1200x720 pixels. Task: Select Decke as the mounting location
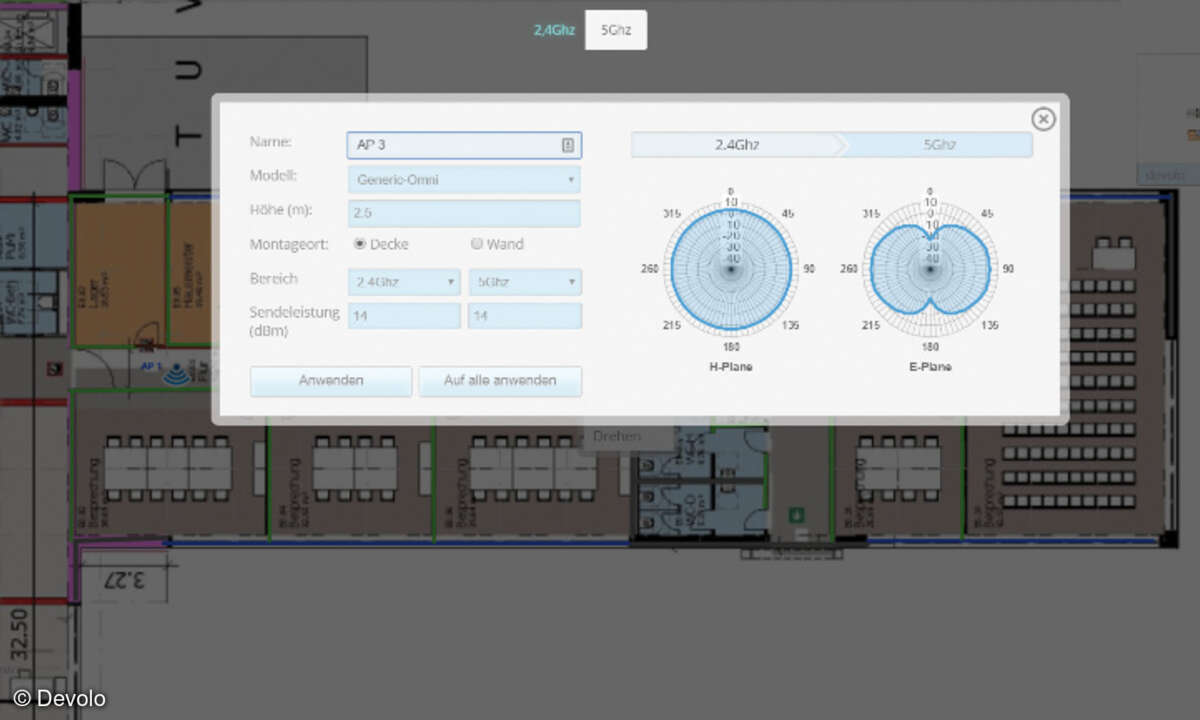[x=360, y=243]
